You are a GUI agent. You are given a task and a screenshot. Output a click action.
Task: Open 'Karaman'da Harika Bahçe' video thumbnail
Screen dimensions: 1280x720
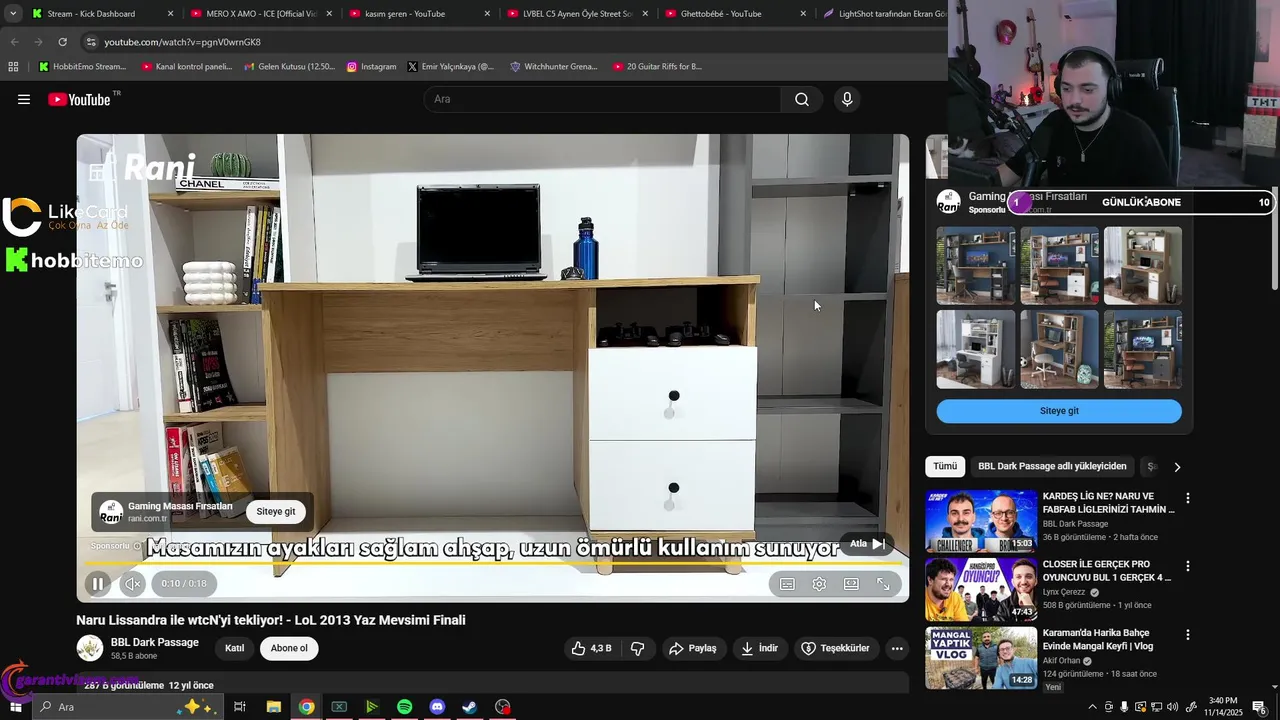982,658
